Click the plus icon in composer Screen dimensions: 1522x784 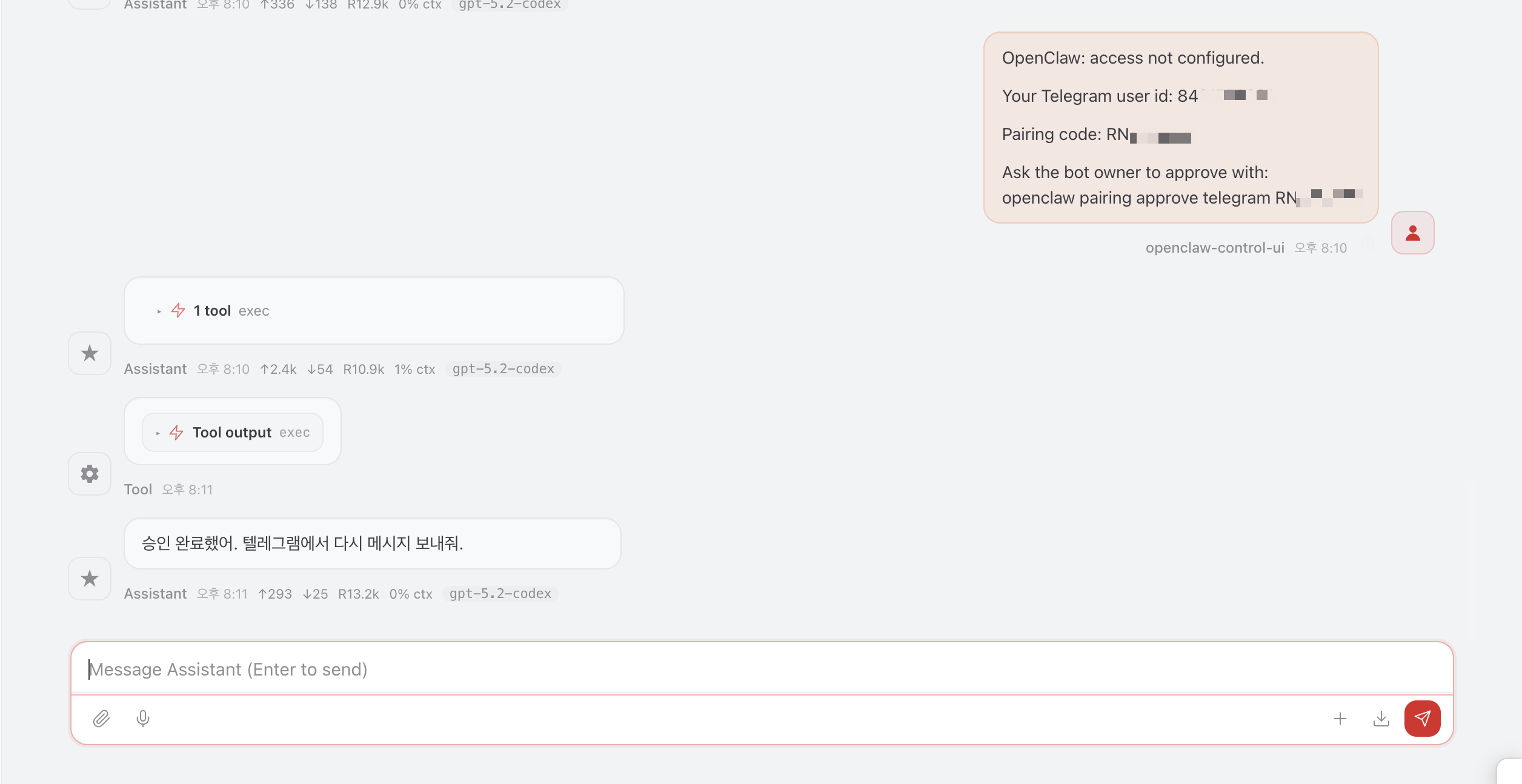click(1340, 719)
